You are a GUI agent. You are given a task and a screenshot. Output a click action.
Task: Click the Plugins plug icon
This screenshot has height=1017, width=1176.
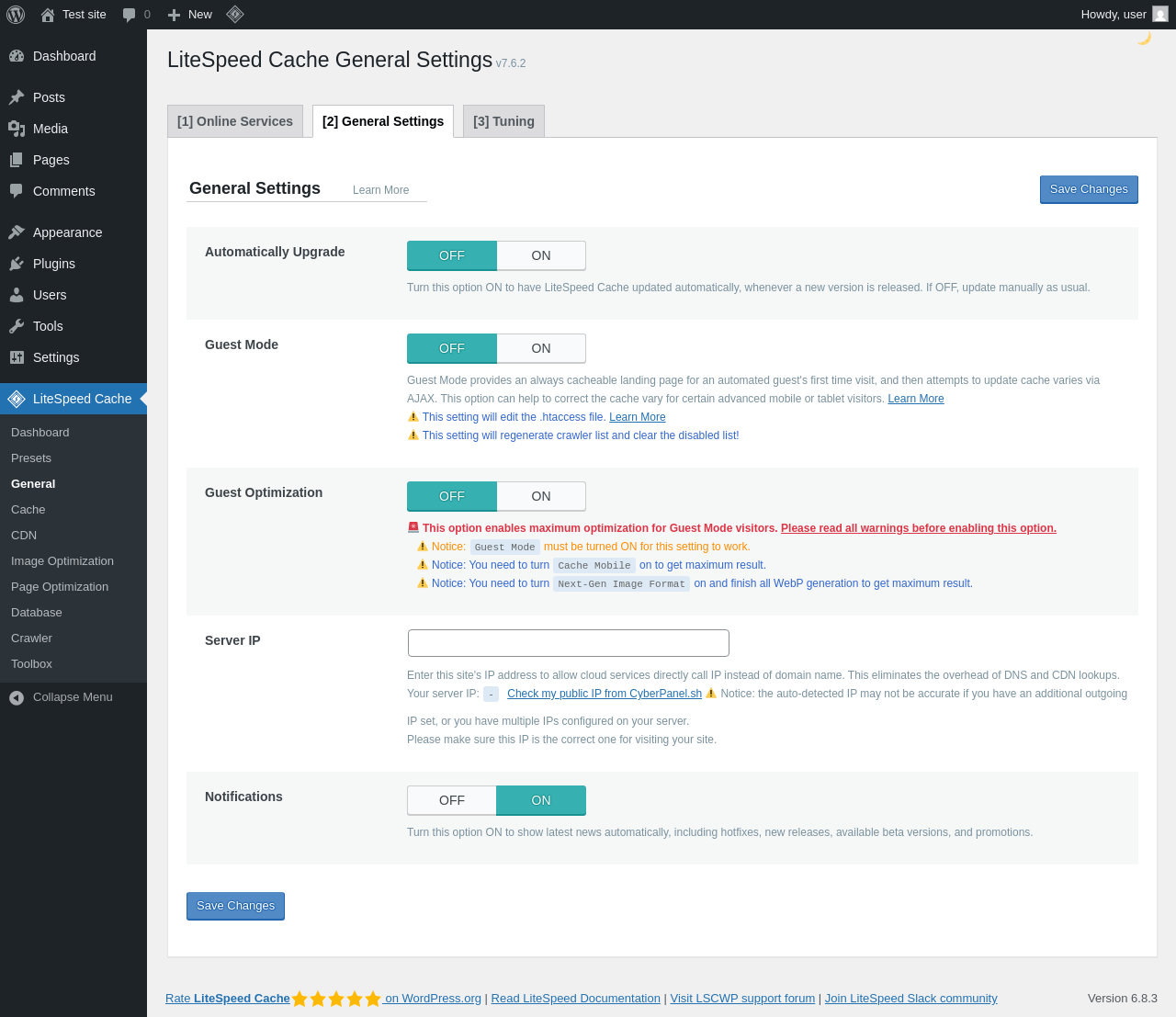tap(17, 264)
